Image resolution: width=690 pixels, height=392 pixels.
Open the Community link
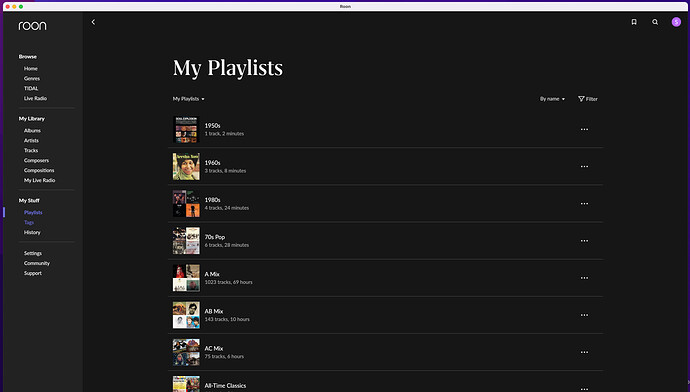click(37, 264)
